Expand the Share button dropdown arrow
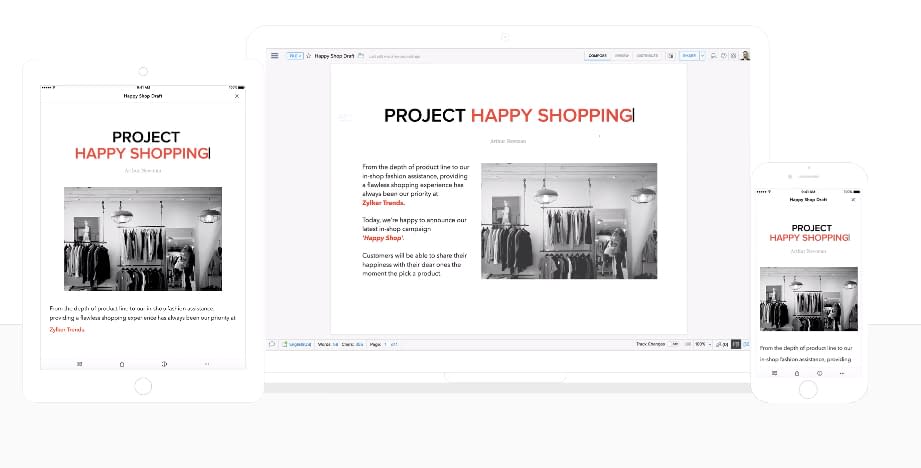The image size is (921, 468). (702, 56)
